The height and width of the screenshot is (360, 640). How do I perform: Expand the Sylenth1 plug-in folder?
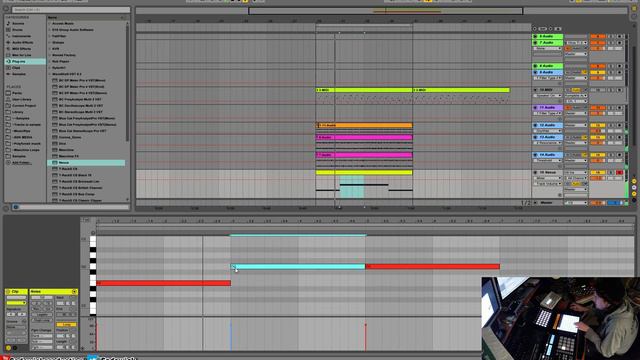(x=50, y=68)
